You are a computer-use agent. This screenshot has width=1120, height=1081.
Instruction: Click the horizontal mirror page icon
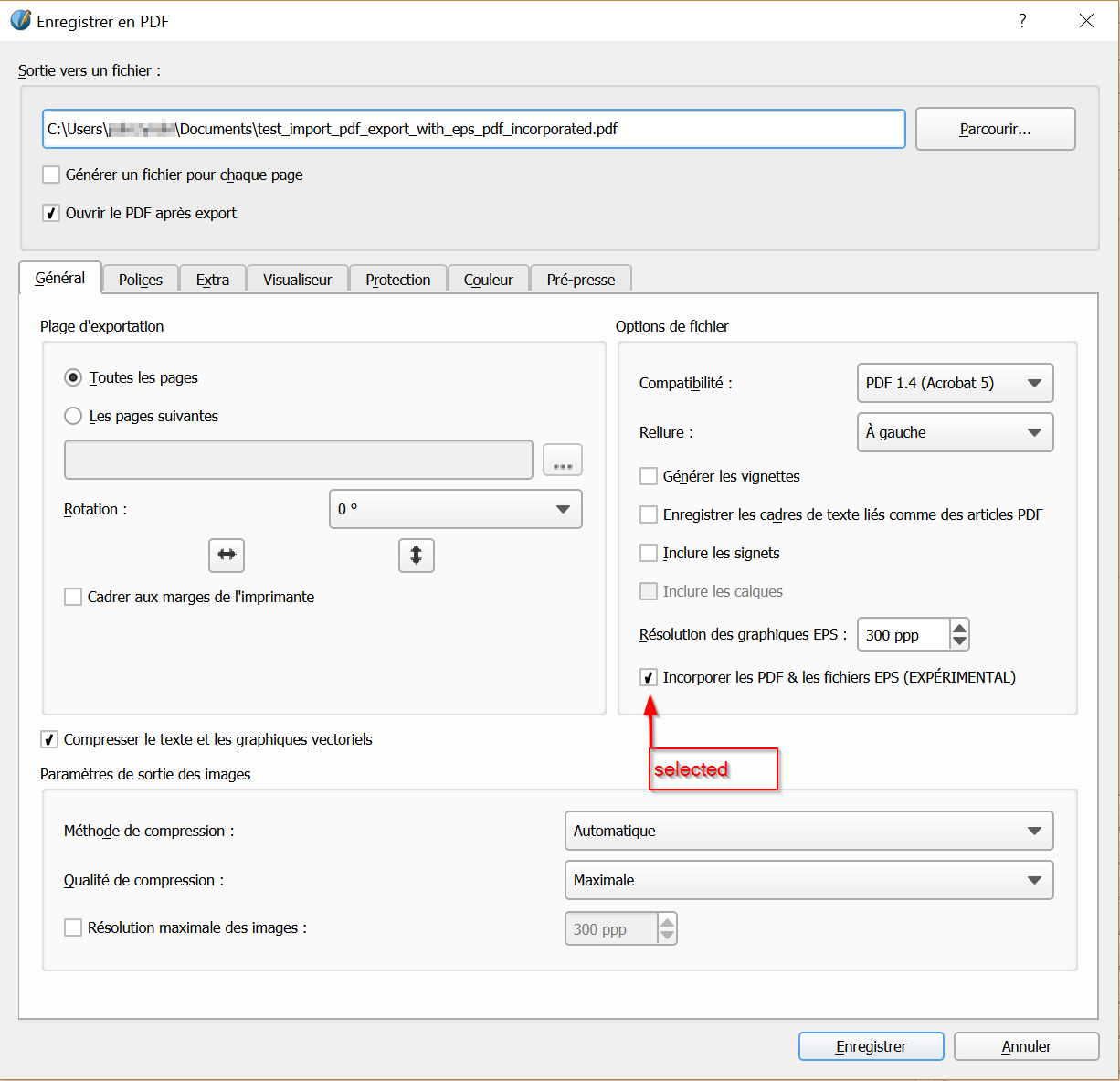(x=227, y=555)
